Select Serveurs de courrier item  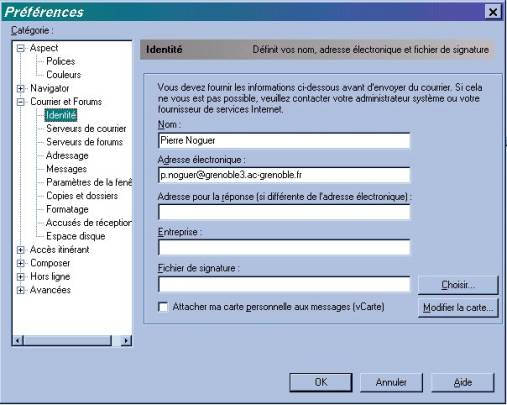point(86,129)
